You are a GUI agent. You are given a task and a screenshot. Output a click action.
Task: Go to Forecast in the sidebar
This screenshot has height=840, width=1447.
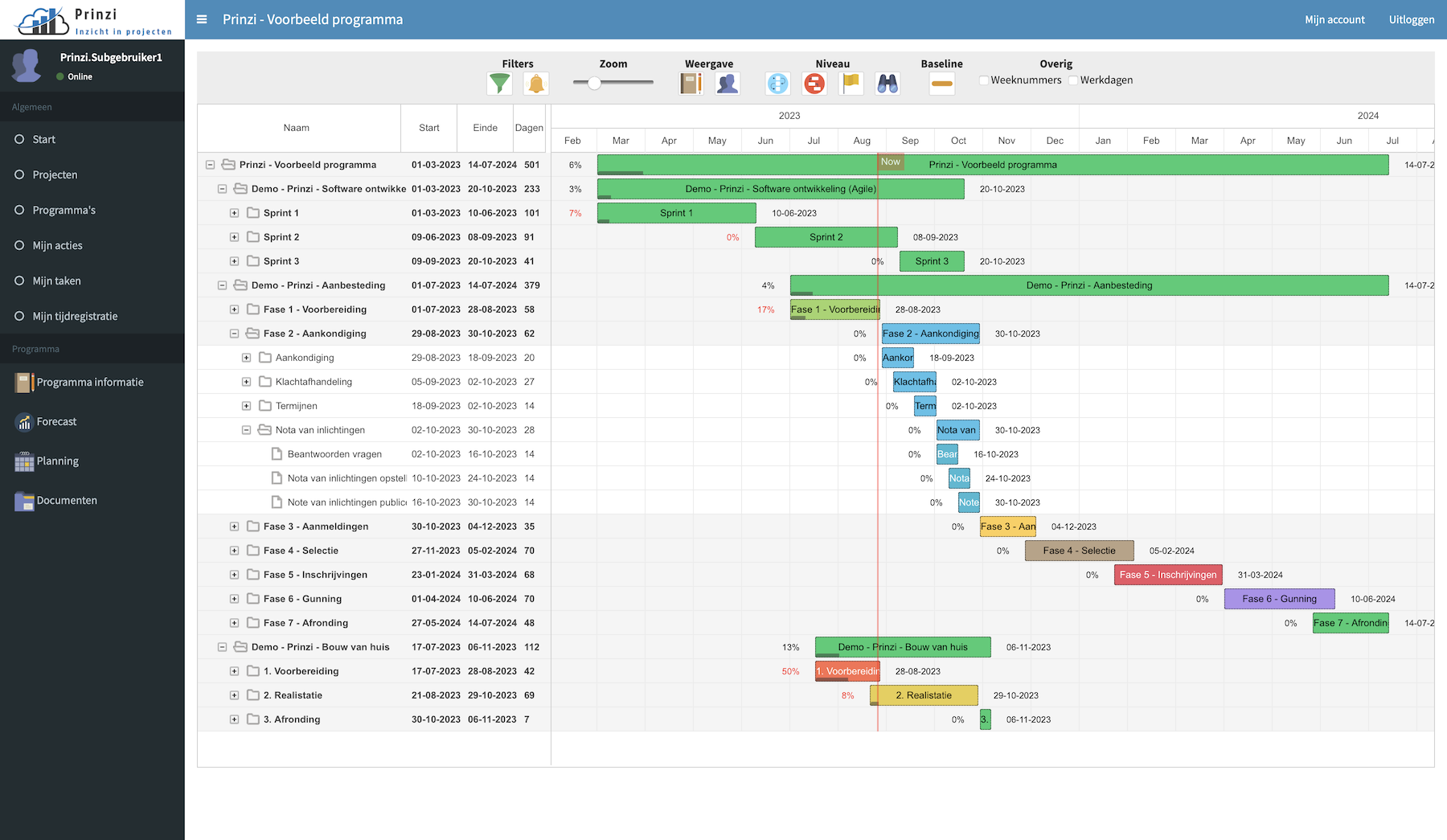tap(56, 421)
